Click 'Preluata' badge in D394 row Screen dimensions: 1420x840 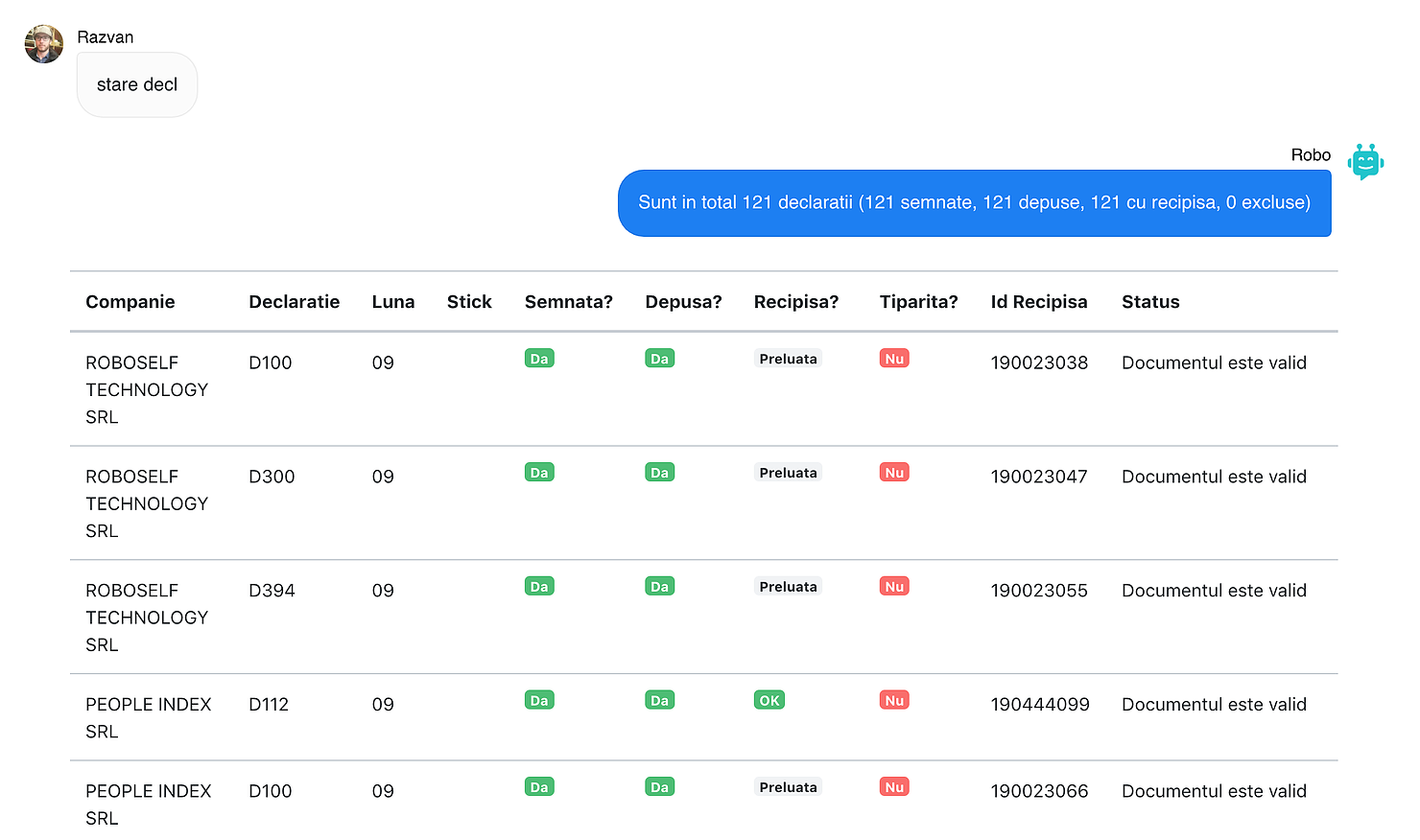pyautogui.click(x=789, y=587)
